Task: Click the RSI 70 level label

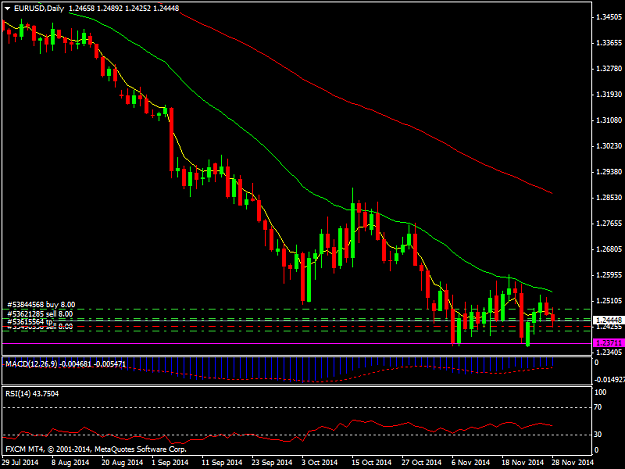Action: [598, 407]
